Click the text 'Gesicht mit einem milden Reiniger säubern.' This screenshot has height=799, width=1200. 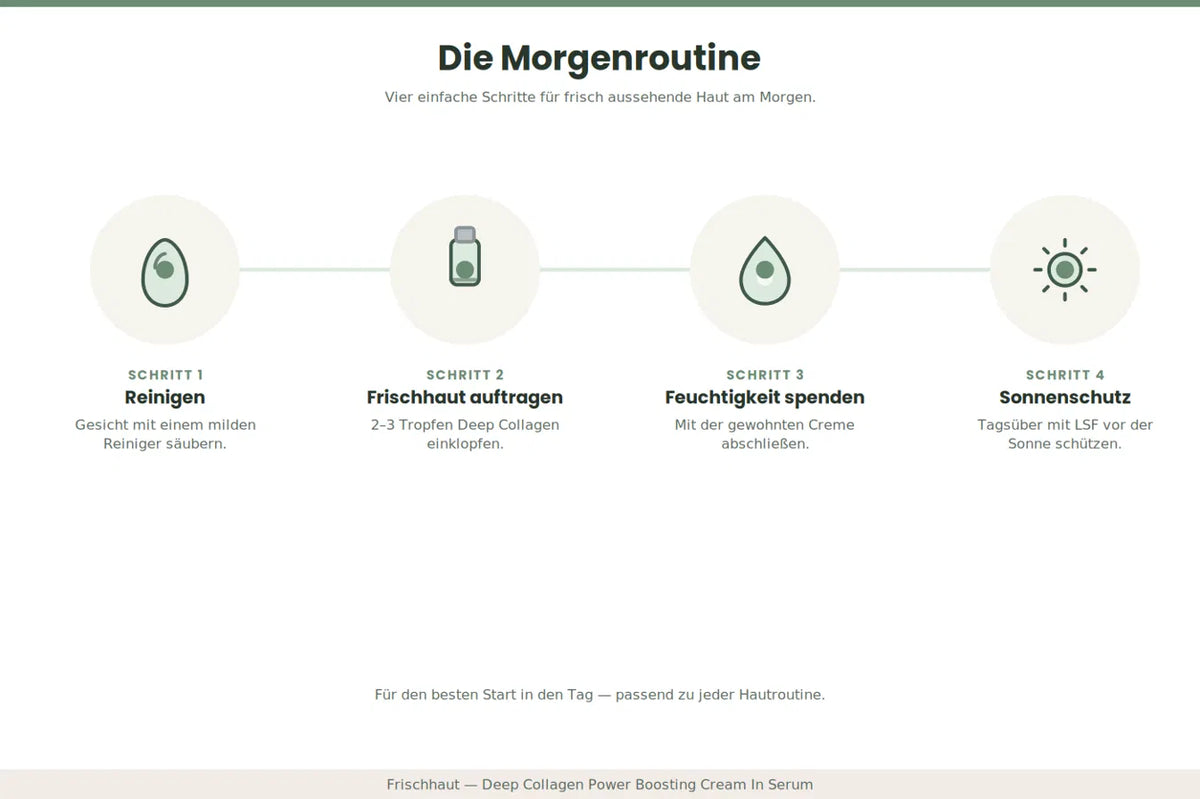pyautogui.click(x=165, y=434)
